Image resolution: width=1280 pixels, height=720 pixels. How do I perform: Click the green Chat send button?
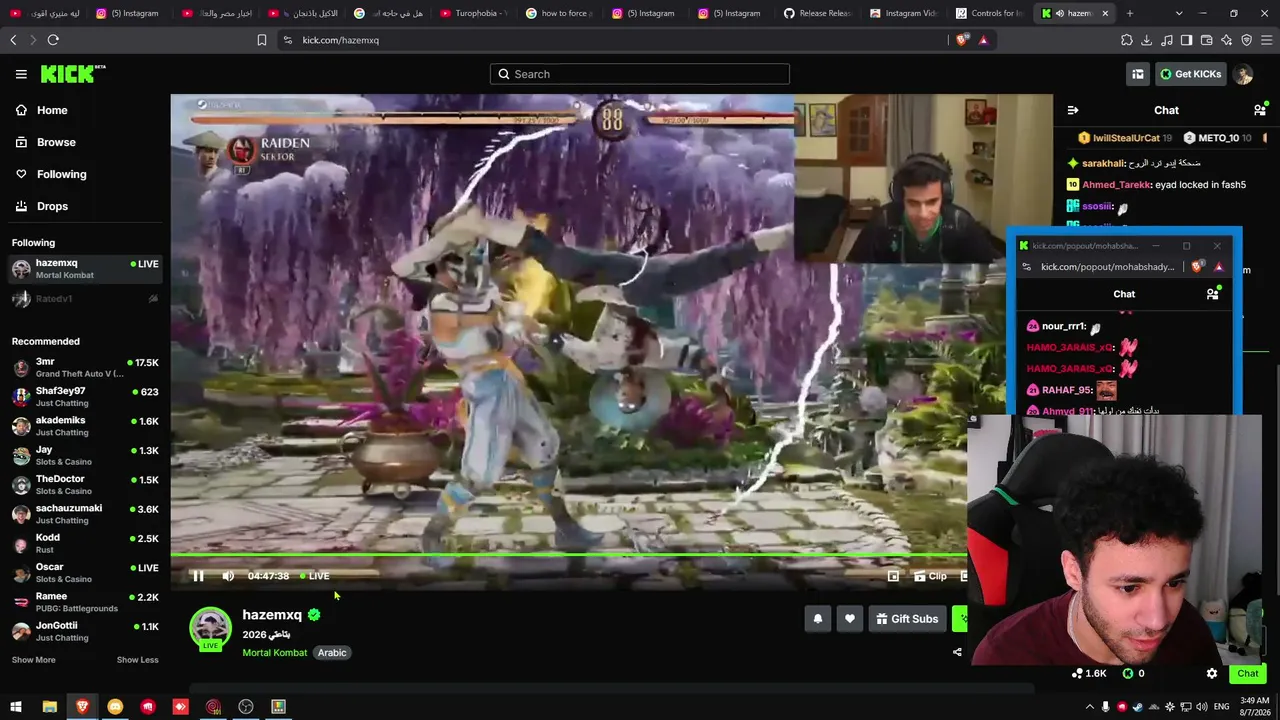tap(1247, 674)
